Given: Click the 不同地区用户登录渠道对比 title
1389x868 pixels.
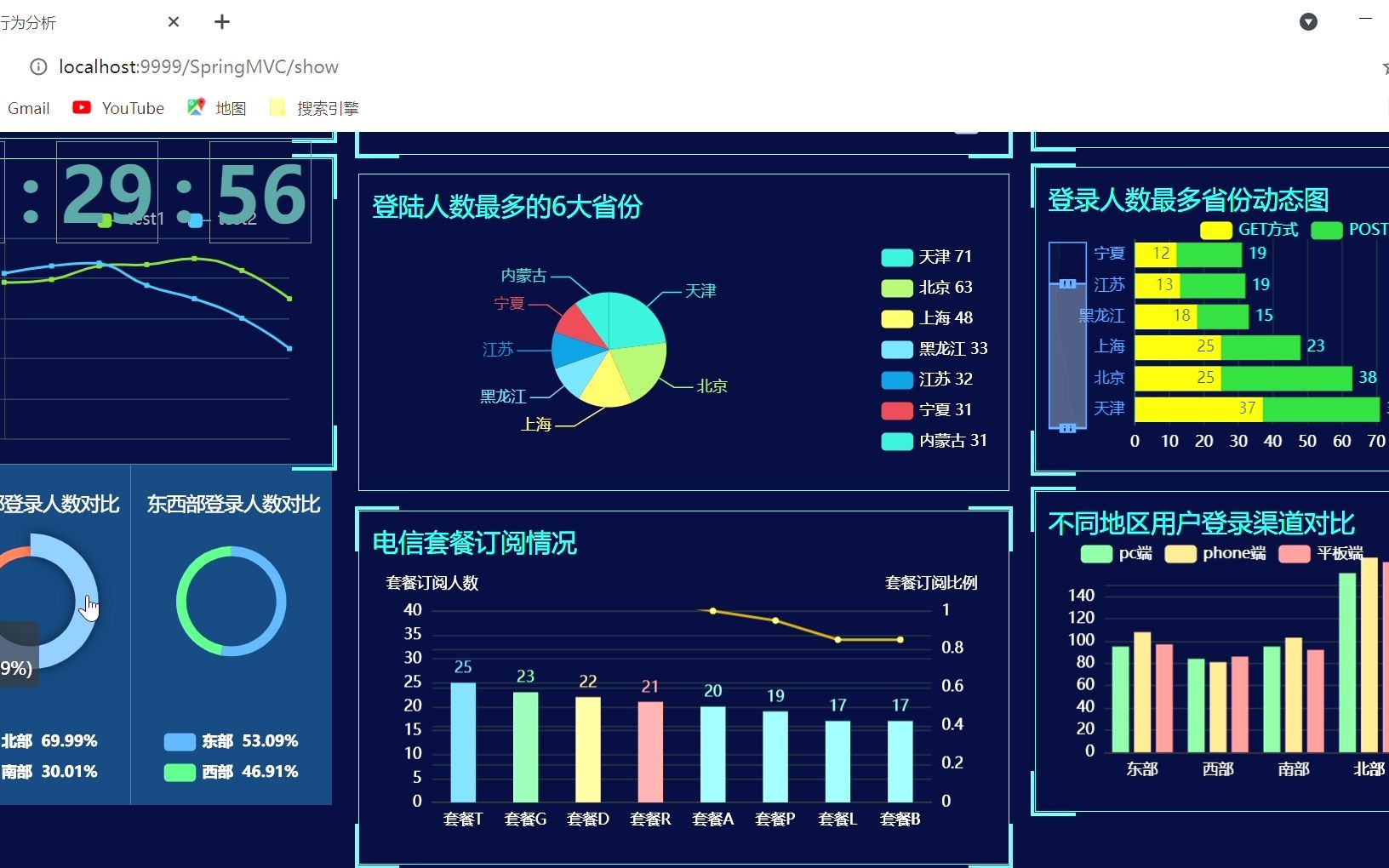Looking at the screenshot, I should pyautogui.click(x=1202, y=523).
